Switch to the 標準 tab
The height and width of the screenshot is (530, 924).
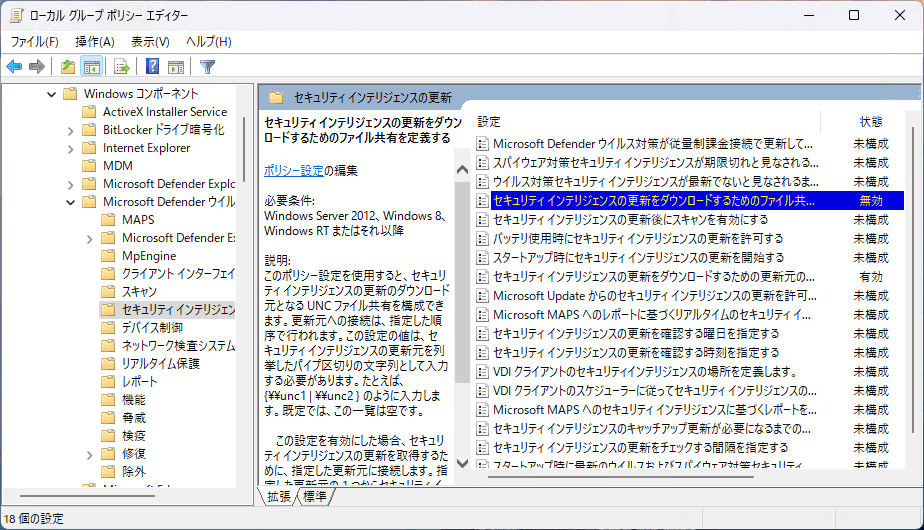coord(315,496)
